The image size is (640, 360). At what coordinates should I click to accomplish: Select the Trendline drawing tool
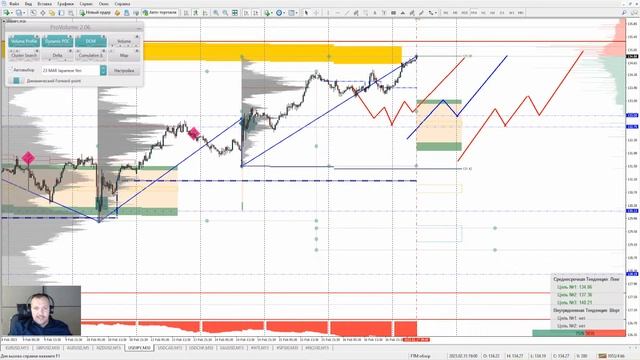tap(347, 13)
